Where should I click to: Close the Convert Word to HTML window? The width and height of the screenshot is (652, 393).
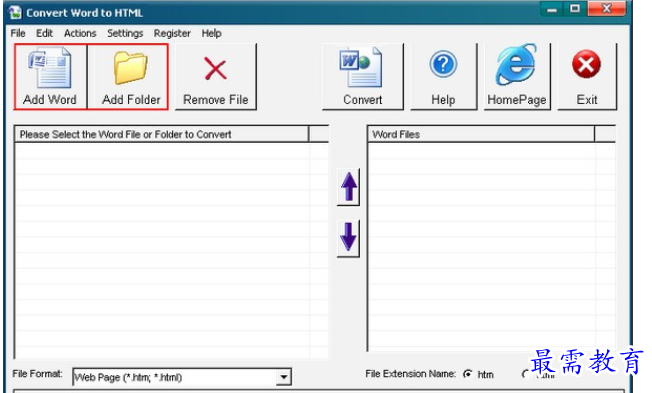[607, 9]
